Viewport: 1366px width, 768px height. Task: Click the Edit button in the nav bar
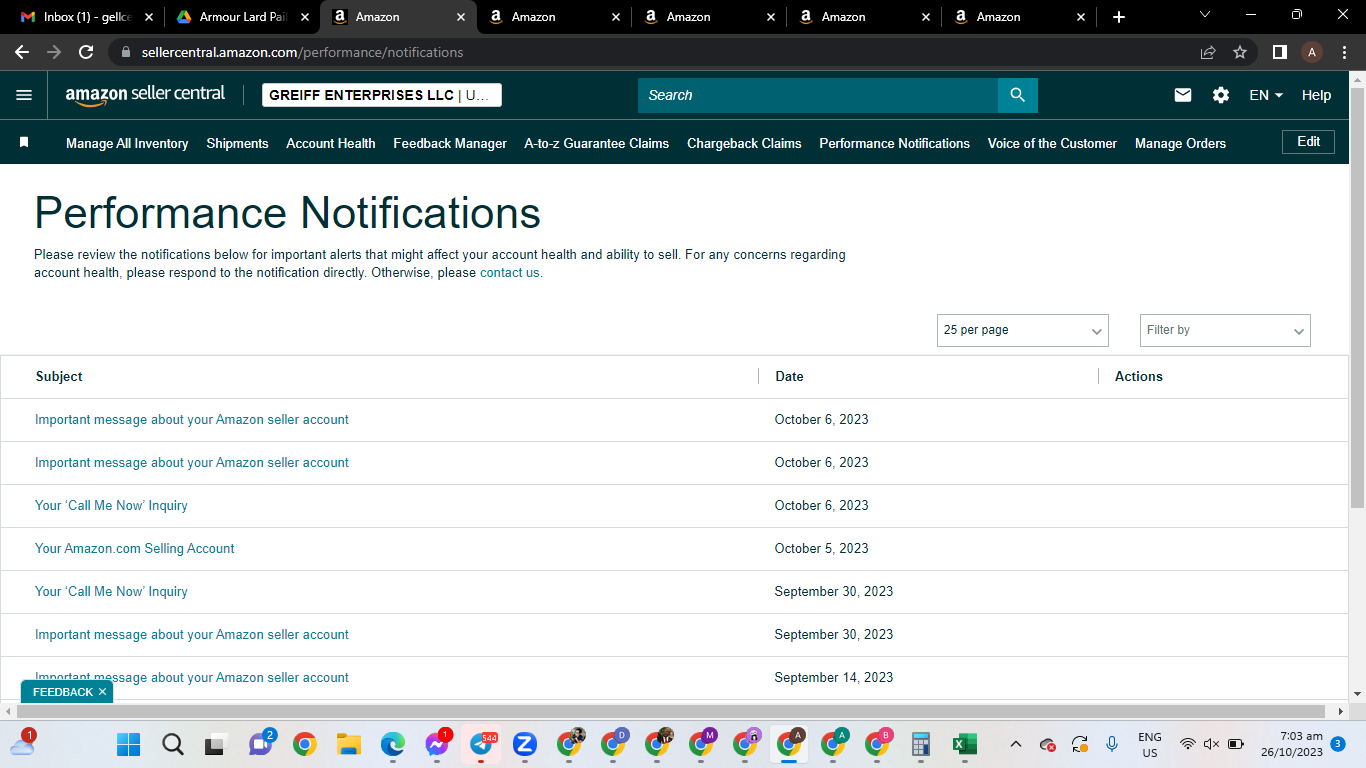coord(1308,142)
